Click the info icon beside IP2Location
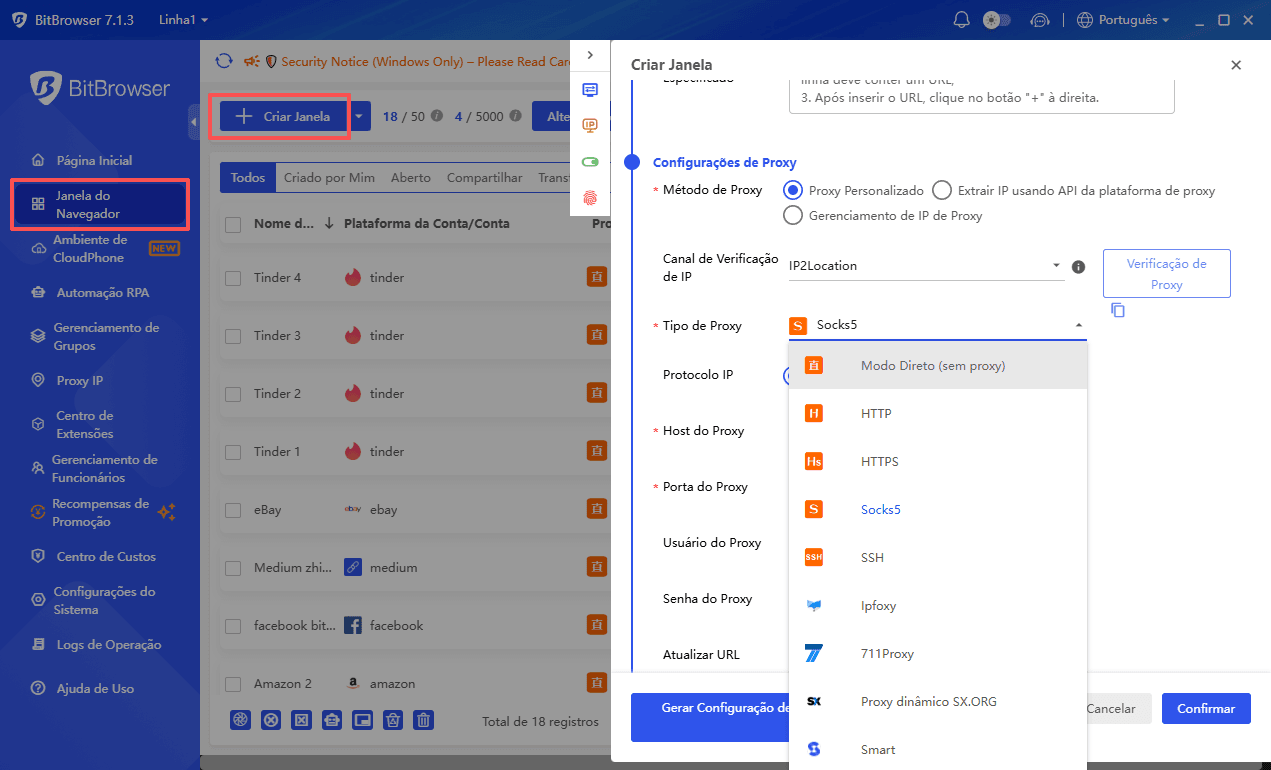This screenshot has width=1271, height=770. 1078,267
